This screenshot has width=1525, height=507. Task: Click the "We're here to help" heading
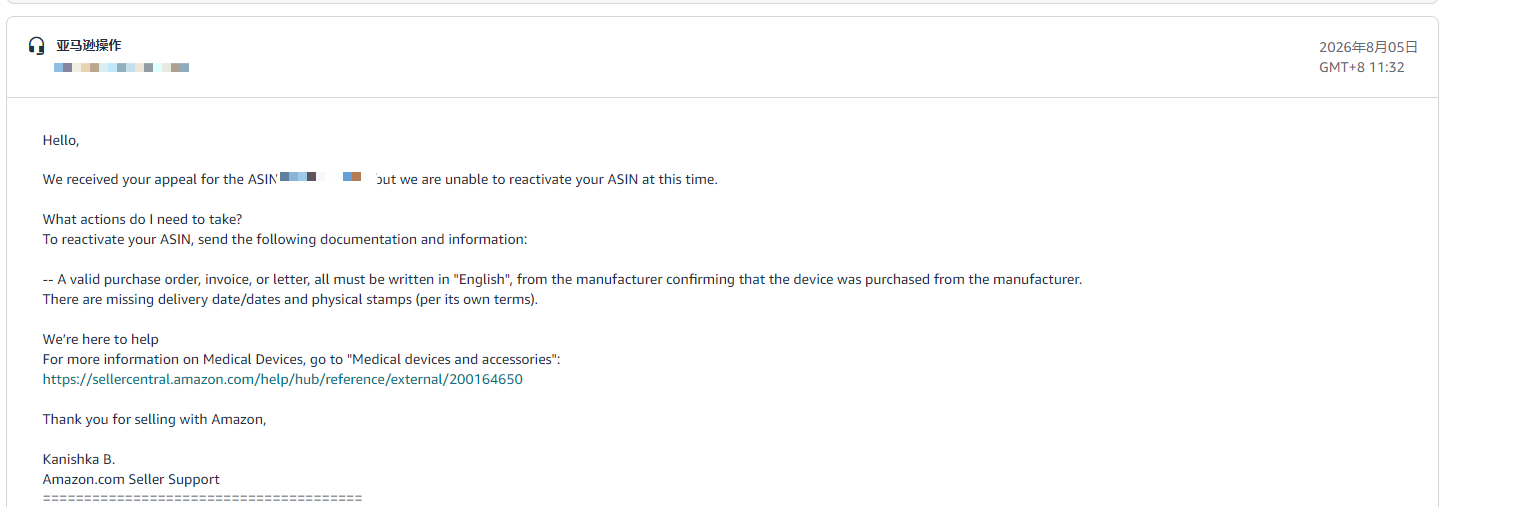point(100,340)
